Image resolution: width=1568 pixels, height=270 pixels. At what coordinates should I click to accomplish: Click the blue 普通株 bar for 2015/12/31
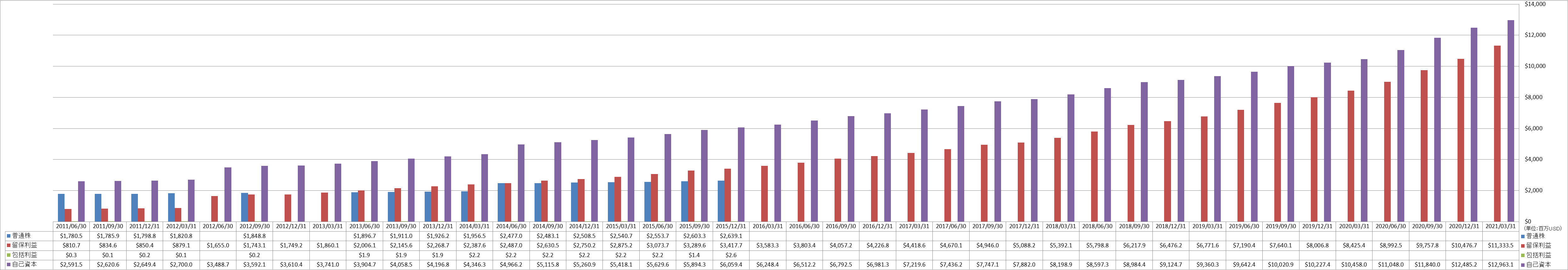click(721, 201)
